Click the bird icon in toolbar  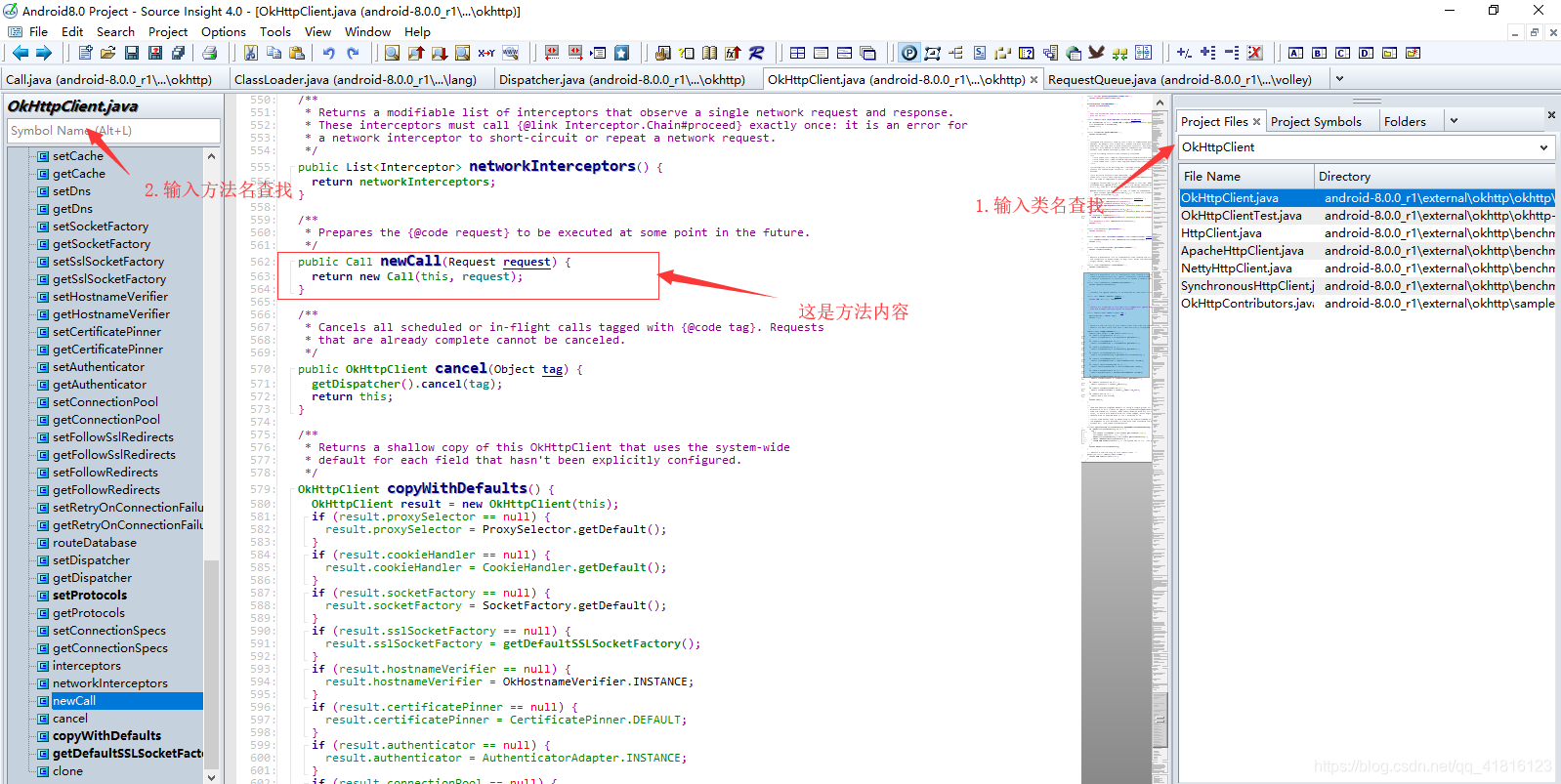[1097, 53]
